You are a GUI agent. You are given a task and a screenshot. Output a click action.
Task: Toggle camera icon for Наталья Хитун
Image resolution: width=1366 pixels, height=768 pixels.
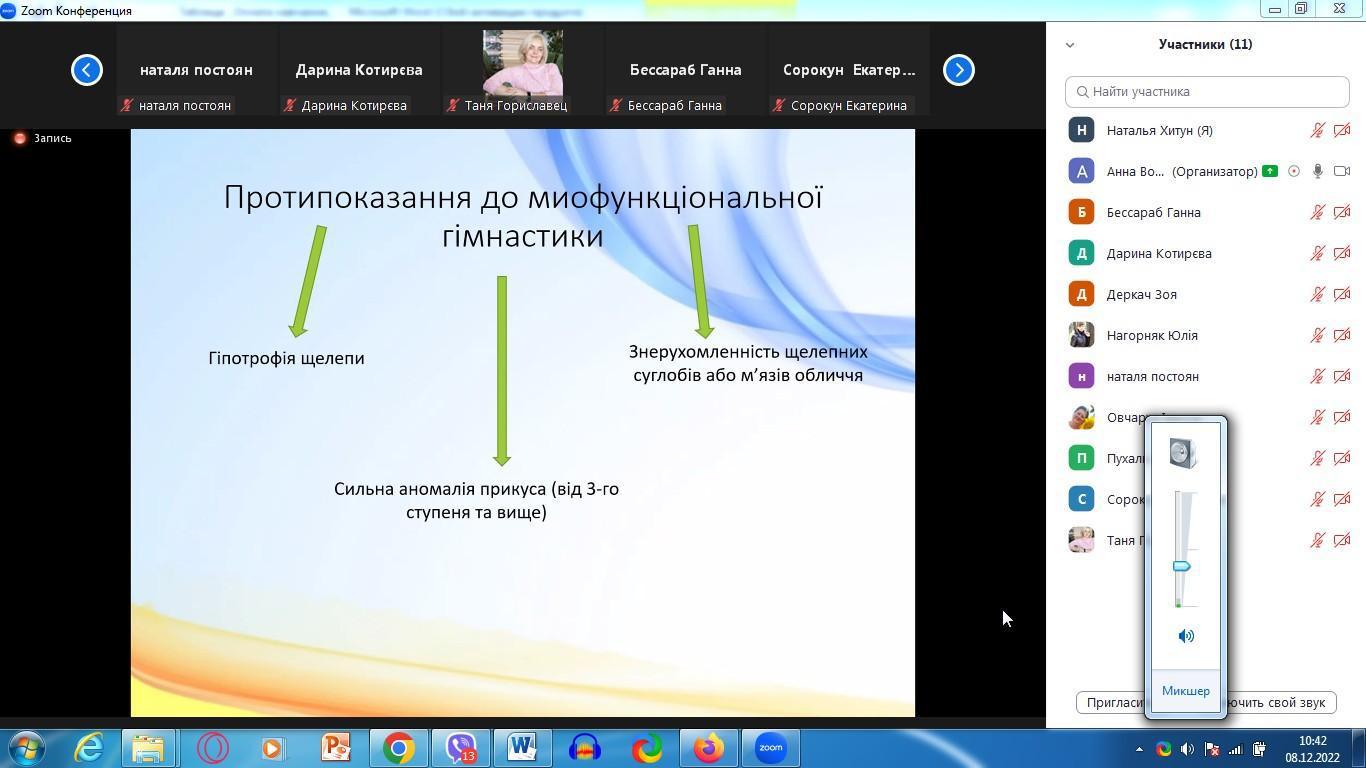1342,130
